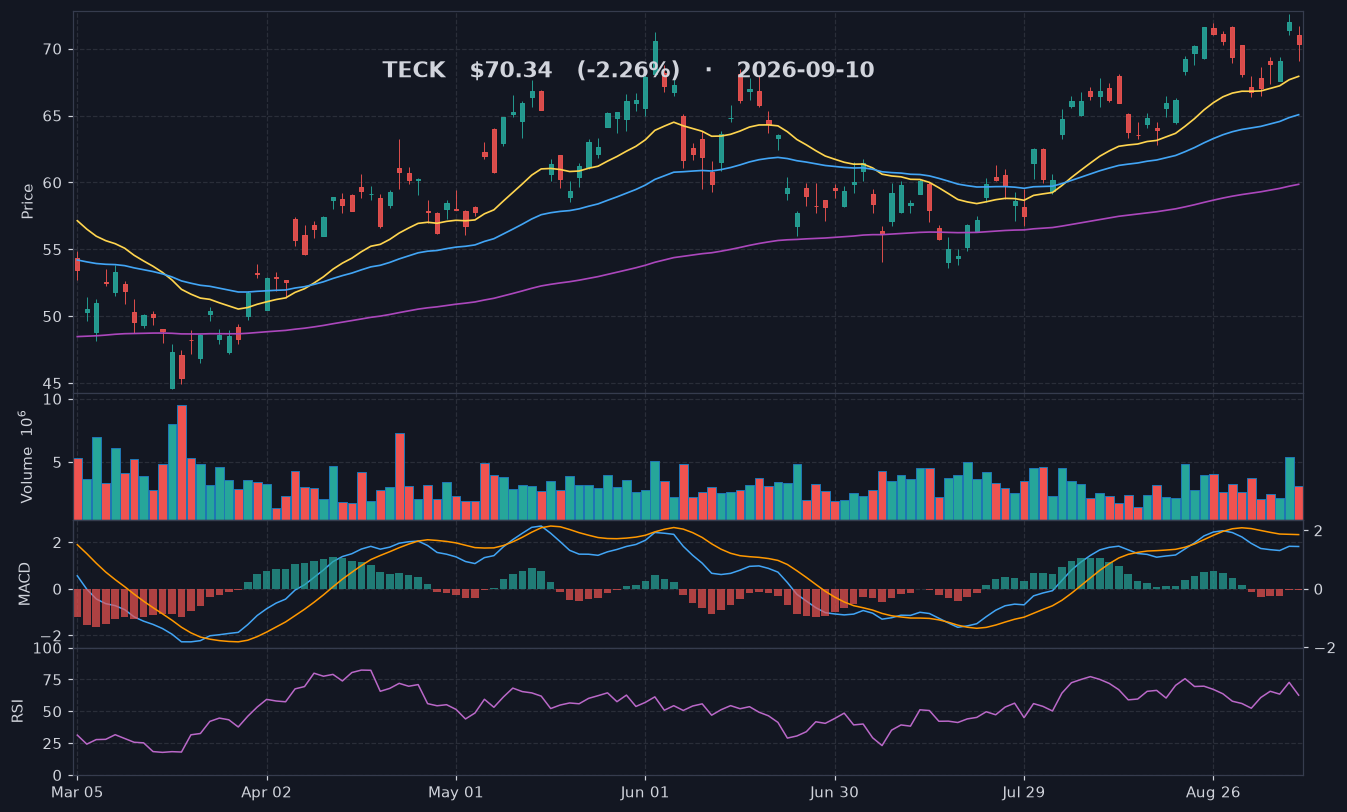This screenshot has height=812, width=1347.
Task: Click the May 01 date label
Action: pyautogui.click(x=456, y=791)
